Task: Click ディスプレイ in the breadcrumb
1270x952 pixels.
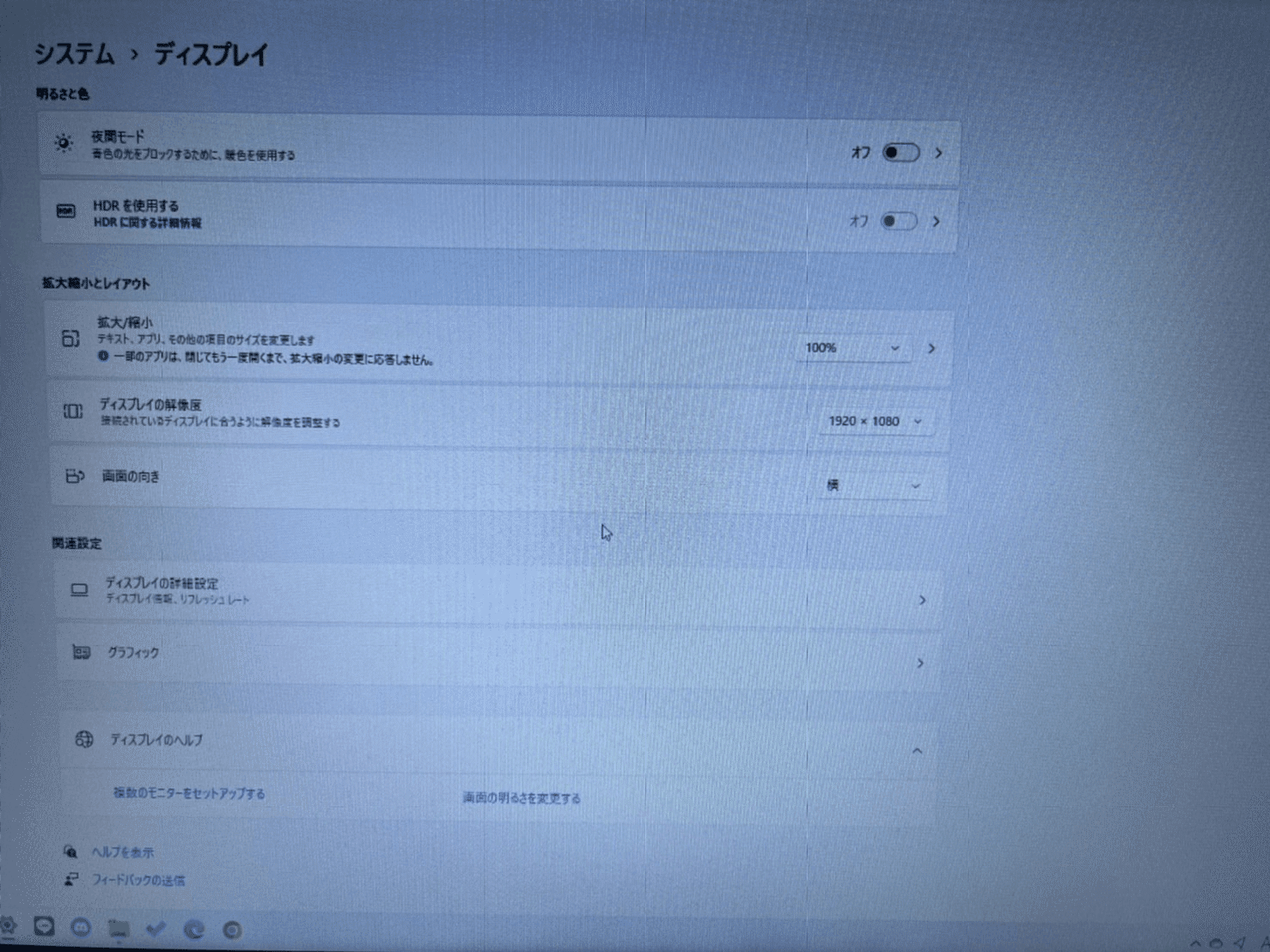Action: point(211,55)
